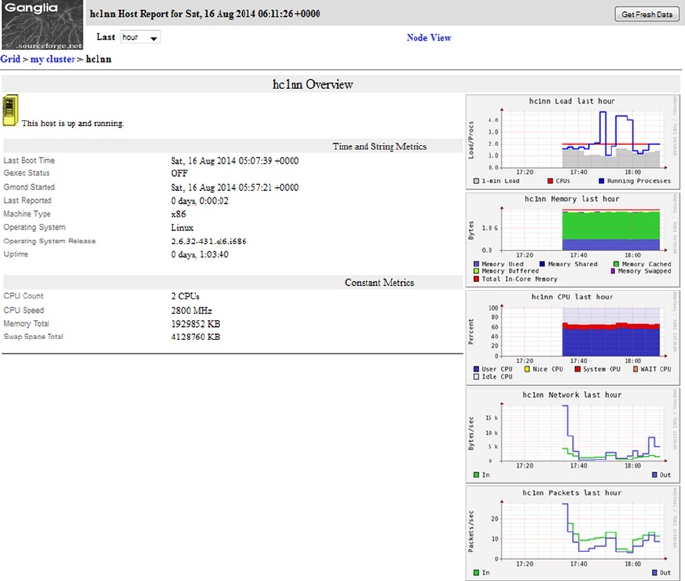Screen dimensions: 685x581
Task: Open the Node View link
Action: pyautogui.click(x=428, y=38)
